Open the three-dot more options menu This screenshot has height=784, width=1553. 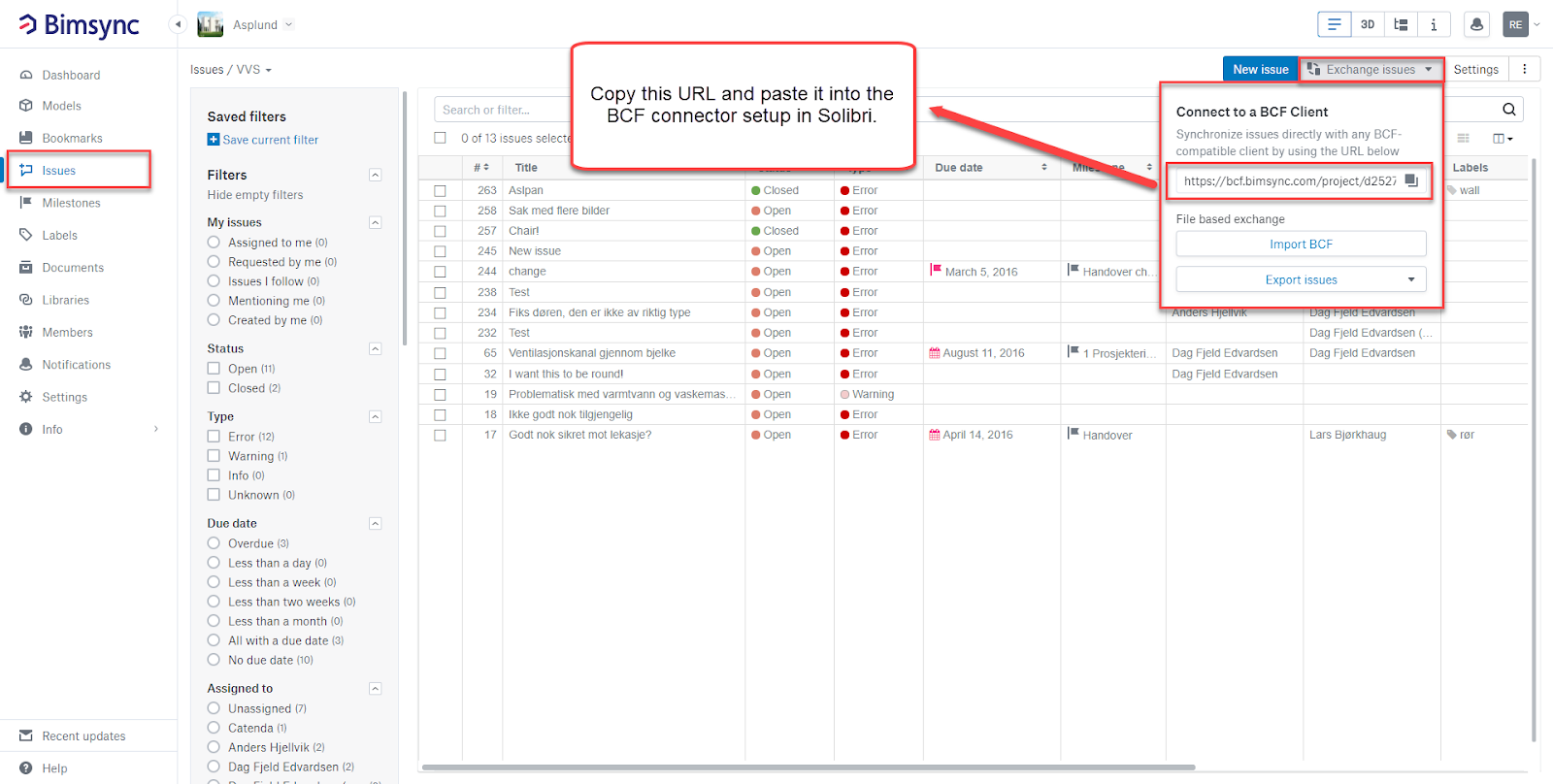1525,69
